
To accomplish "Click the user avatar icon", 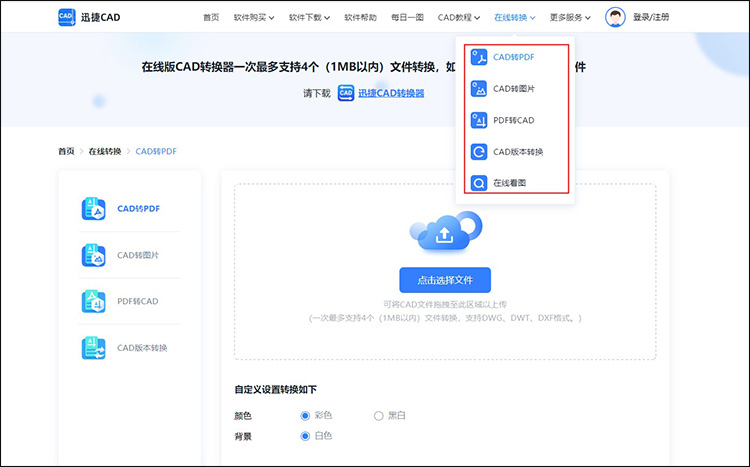I will tap(615, 17).
